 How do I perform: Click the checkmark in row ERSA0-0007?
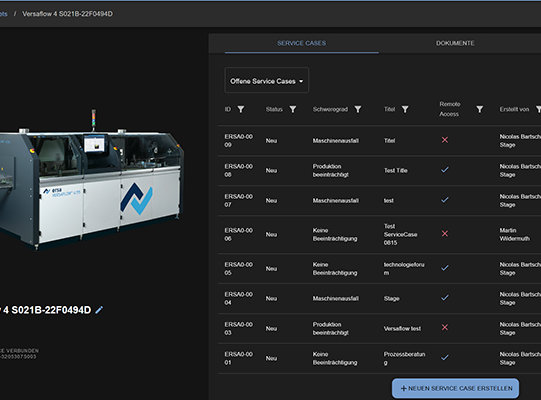(x=445, y=200)
